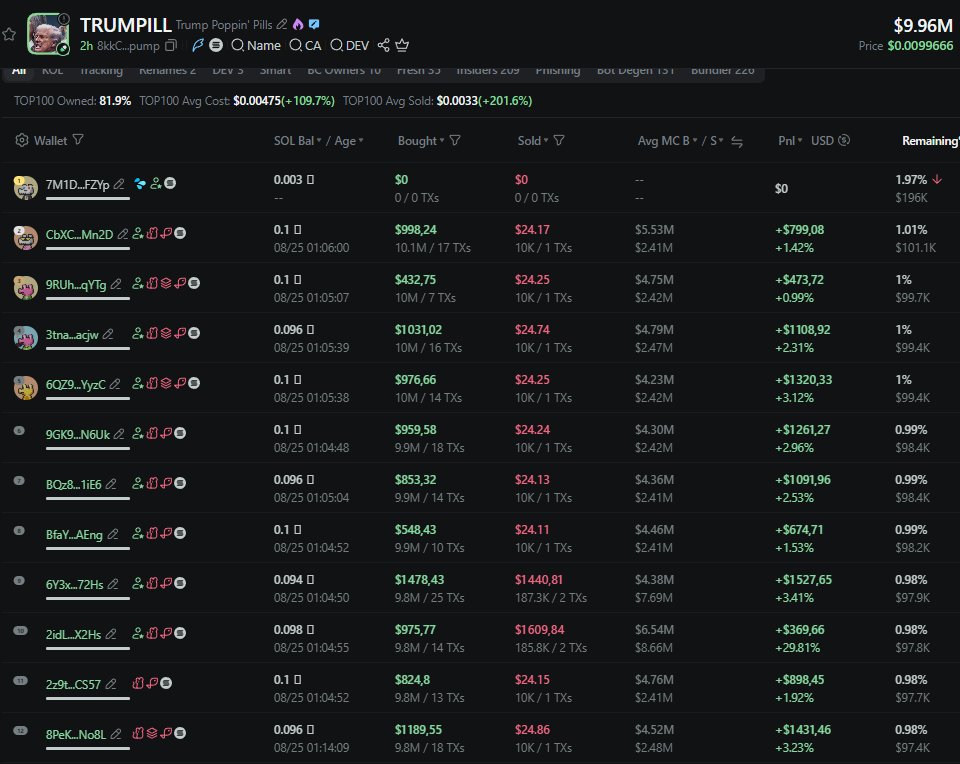Screen dimensions: 960x764
Task: Click the green user icon on 6QZ9...YyzC row
Action: (138, 383)
